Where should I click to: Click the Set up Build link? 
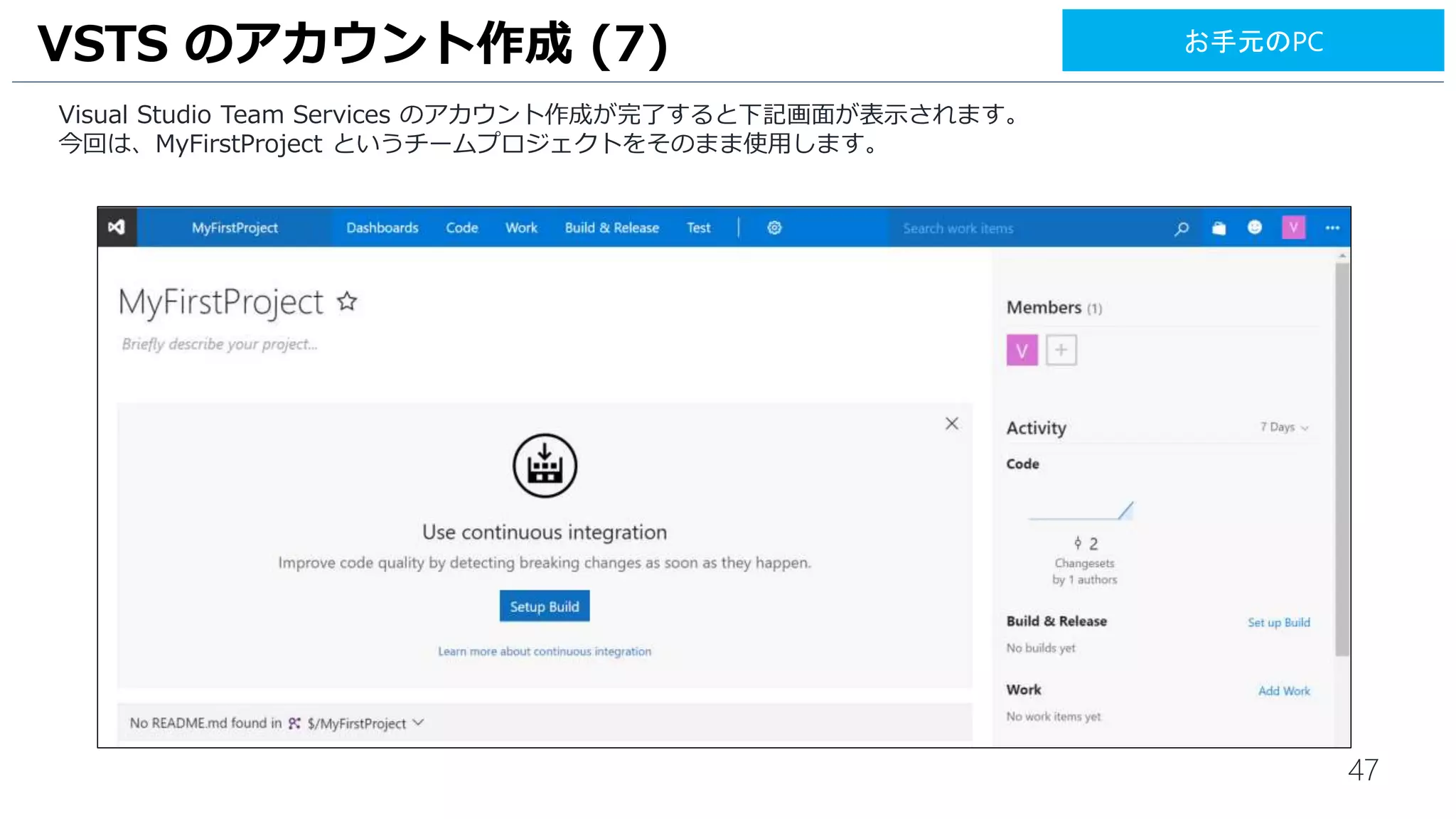tap(1278, 622)
